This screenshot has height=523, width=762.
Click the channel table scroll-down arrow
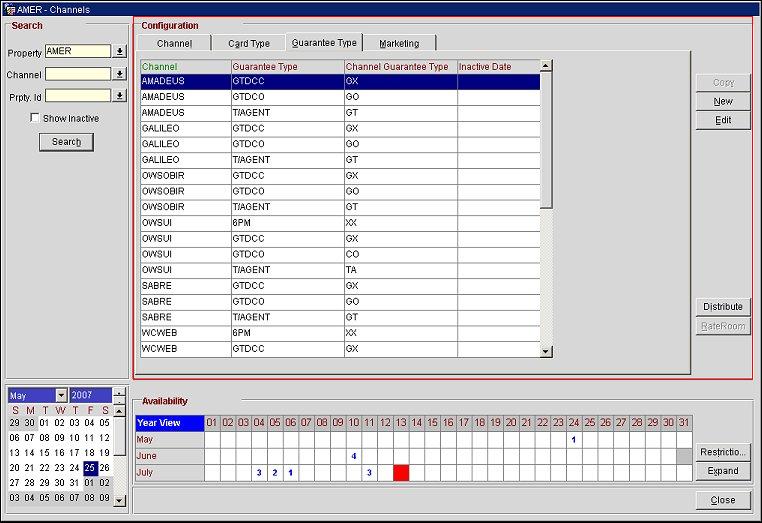click(x=546, y=351)
